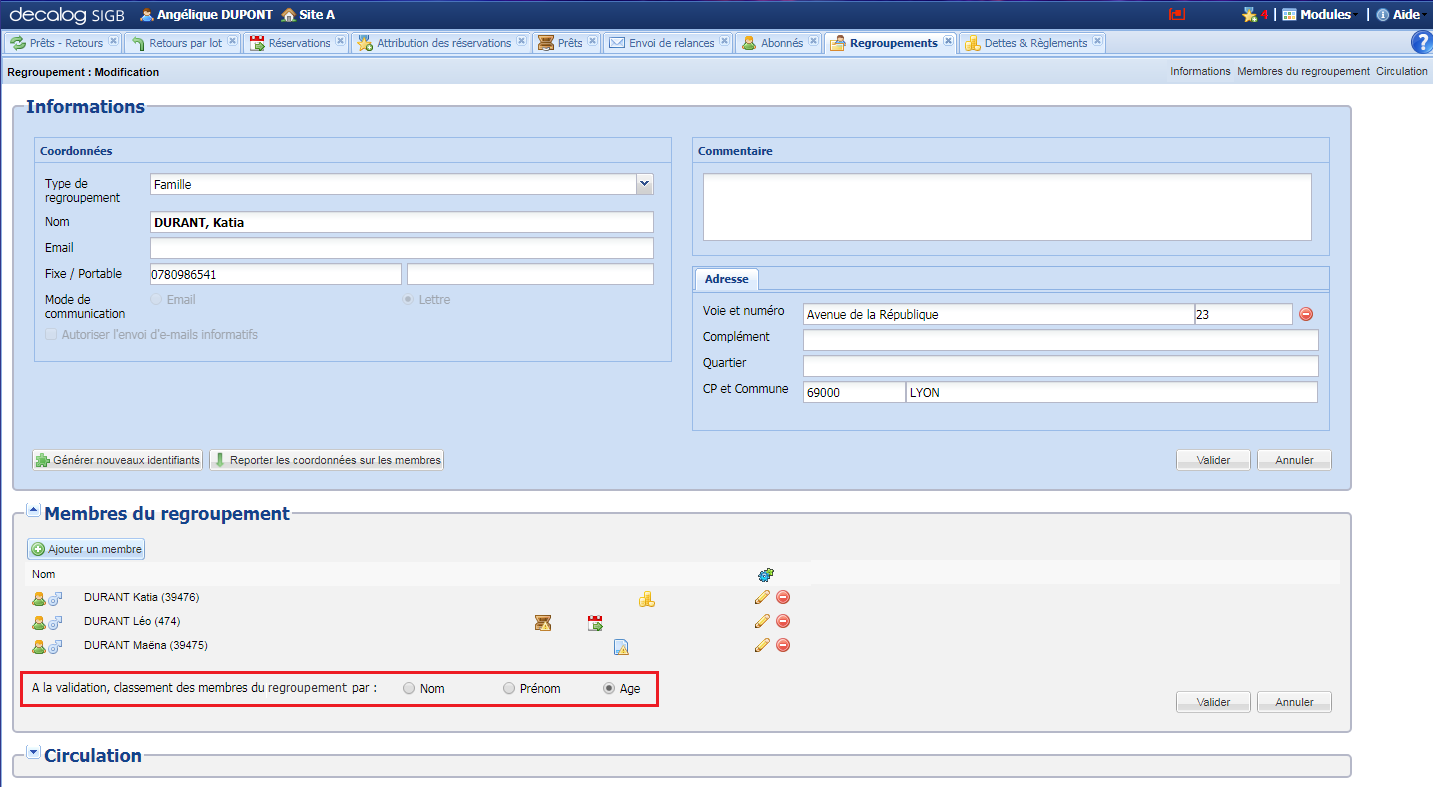Collapse the Membres du regroupement section

point(33,511)
